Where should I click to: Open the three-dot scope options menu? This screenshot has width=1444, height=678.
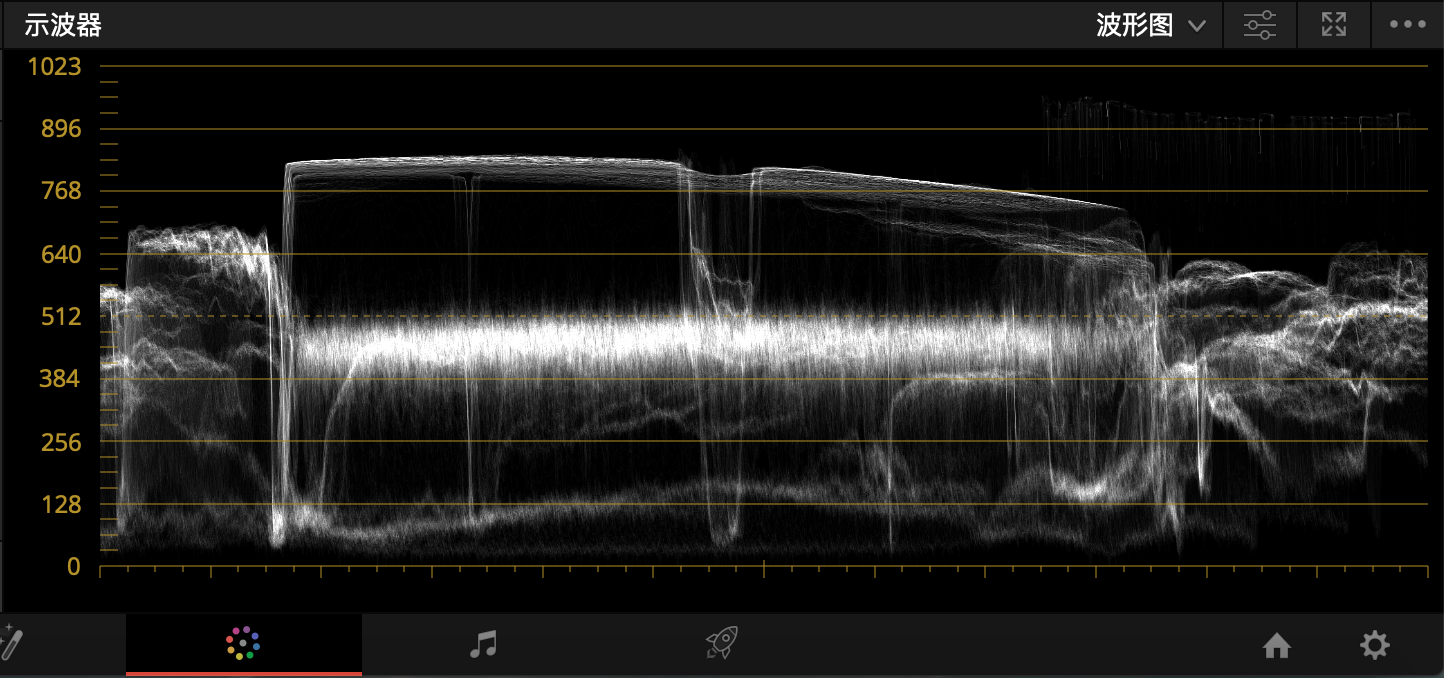coord(1407,25)
